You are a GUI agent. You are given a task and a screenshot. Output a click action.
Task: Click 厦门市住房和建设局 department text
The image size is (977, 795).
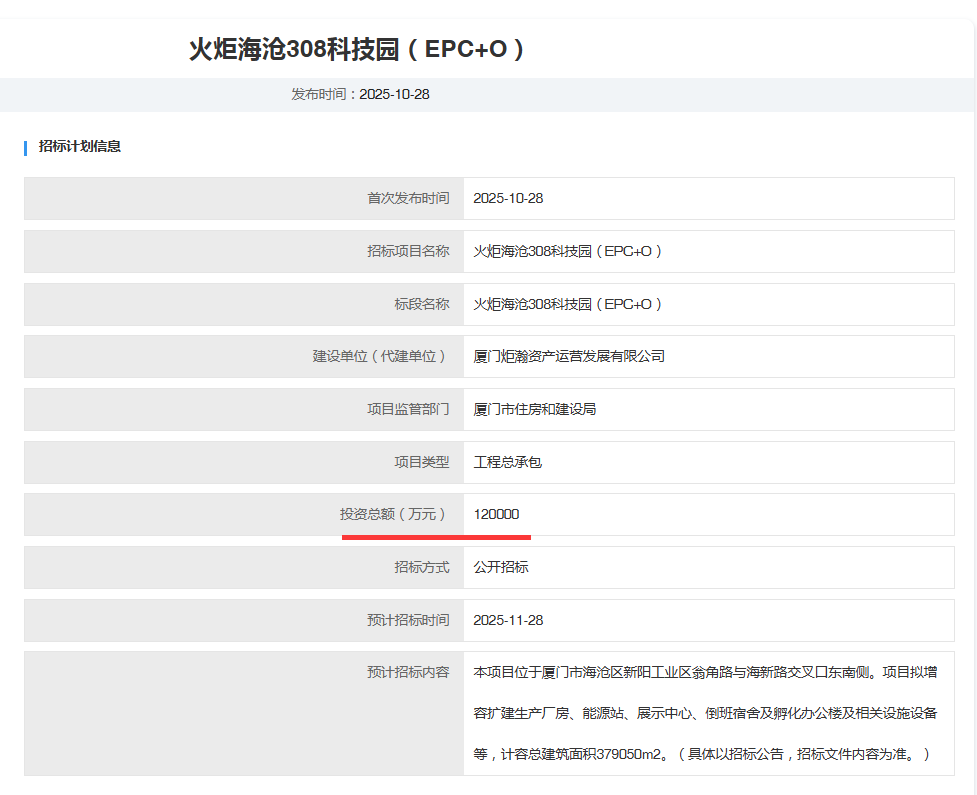click(x=535, y=409)
